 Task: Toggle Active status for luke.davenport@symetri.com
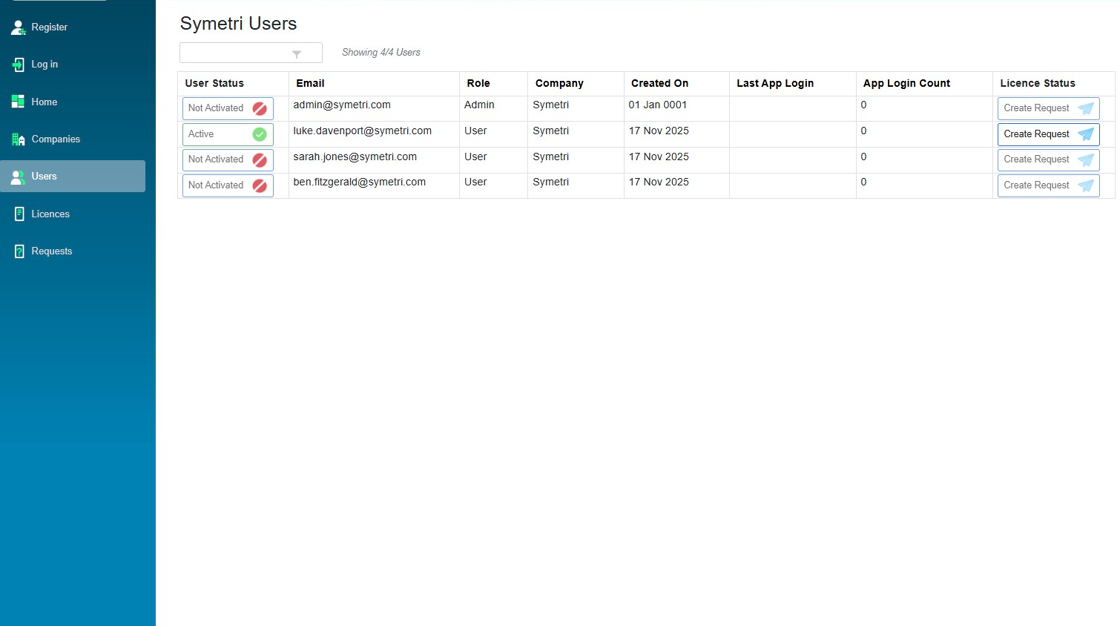[x=227, y=134]
